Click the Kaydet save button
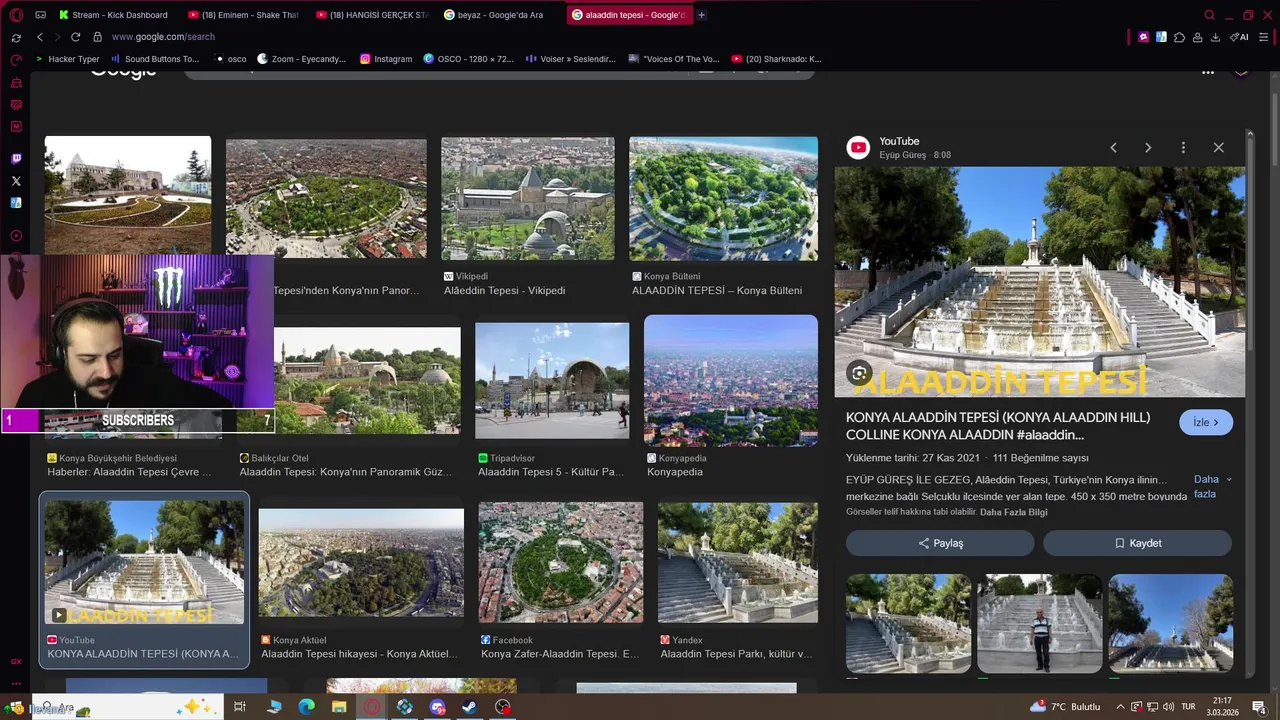The height and width of the screenshot is (720, 1280). coord(1138,543)
